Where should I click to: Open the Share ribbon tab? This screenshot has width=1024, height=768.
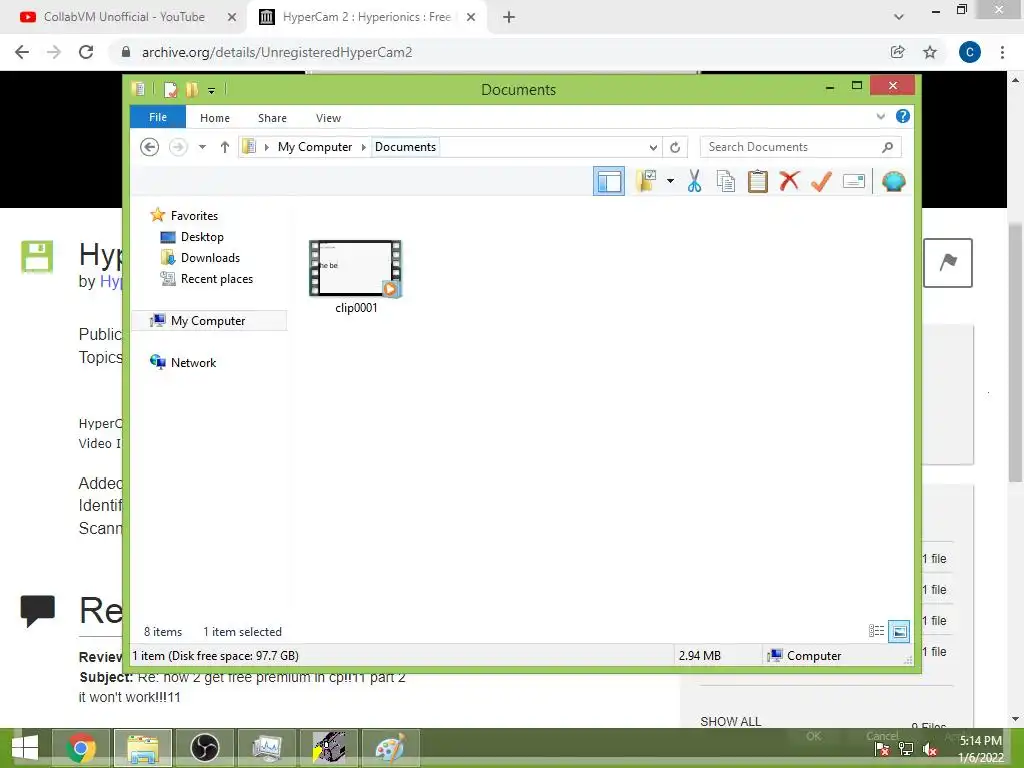[x=272, y=118]
